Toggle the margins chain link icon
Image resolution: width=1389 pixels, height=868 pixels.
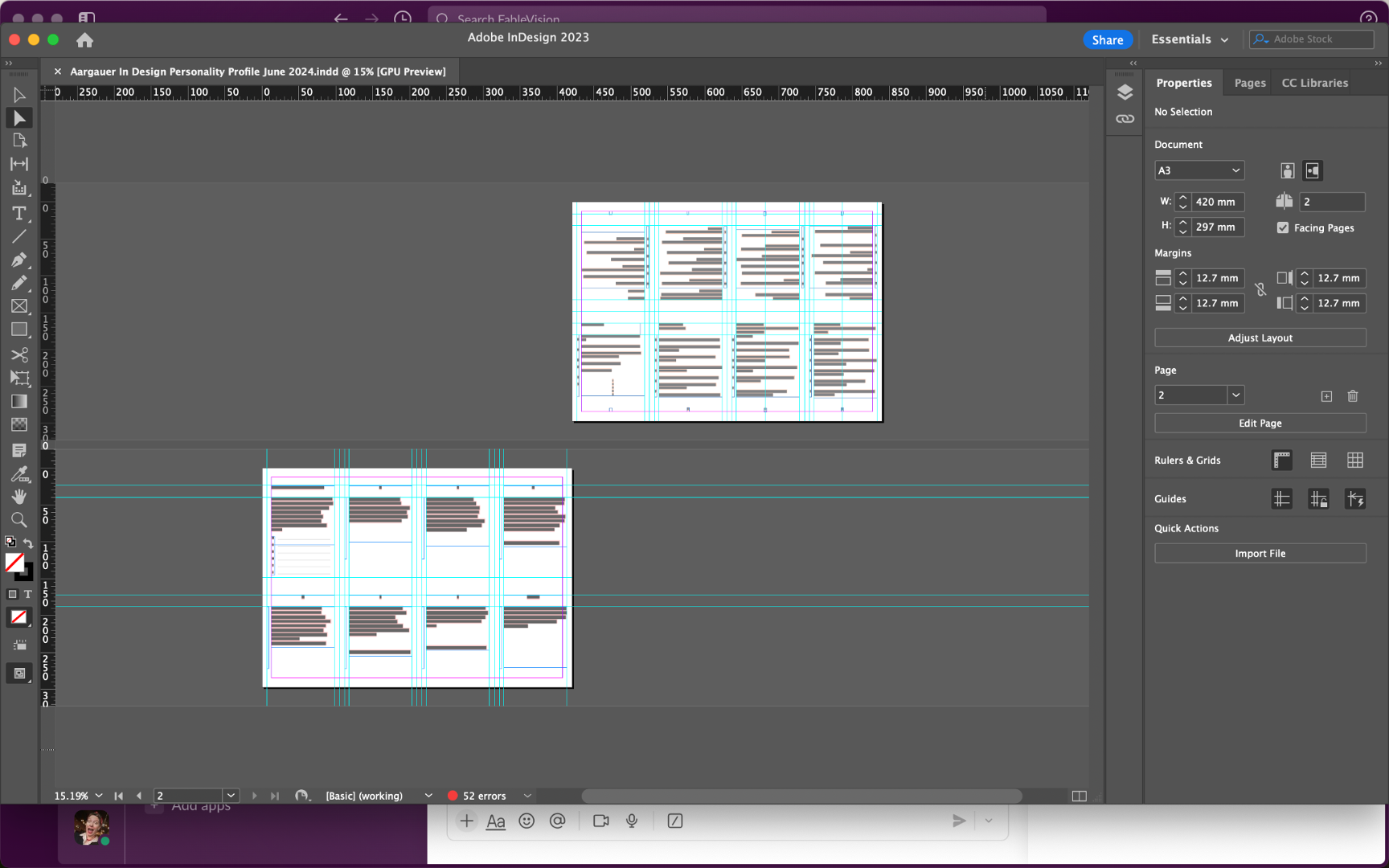click(x=1260, y=290)
